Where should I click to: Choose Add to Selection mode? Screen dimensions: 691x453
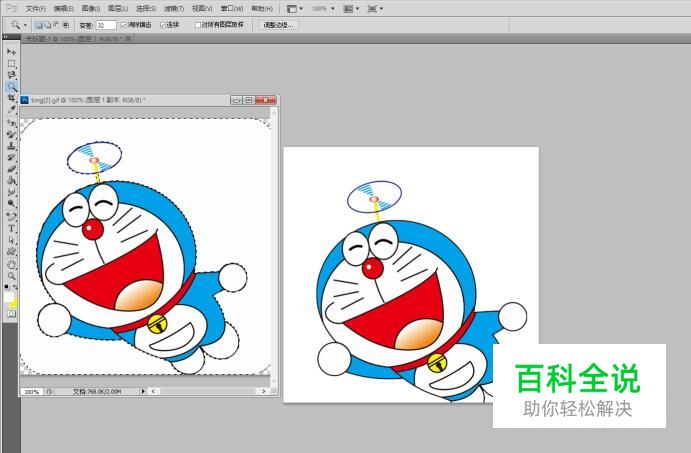click(48, 25)
